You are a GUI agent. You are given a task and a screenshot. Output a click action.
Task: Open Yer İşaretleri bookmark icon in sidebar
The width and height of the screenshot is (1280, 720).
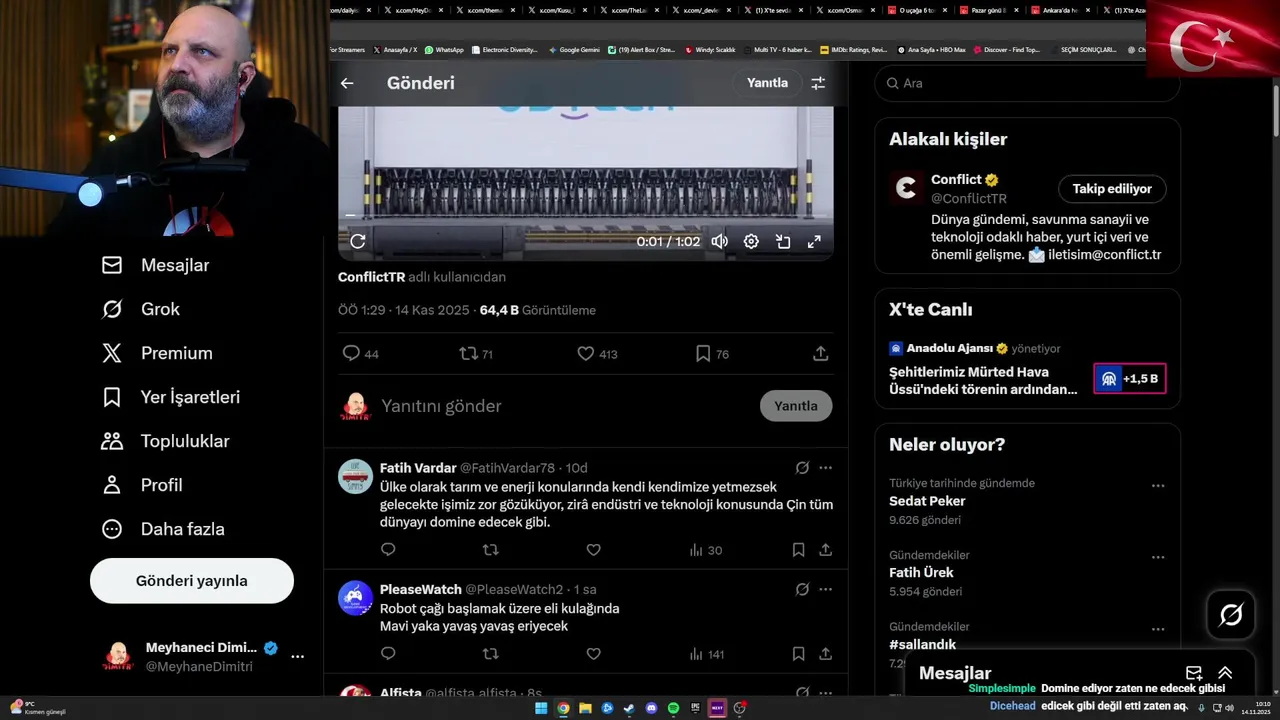(112, 397)
